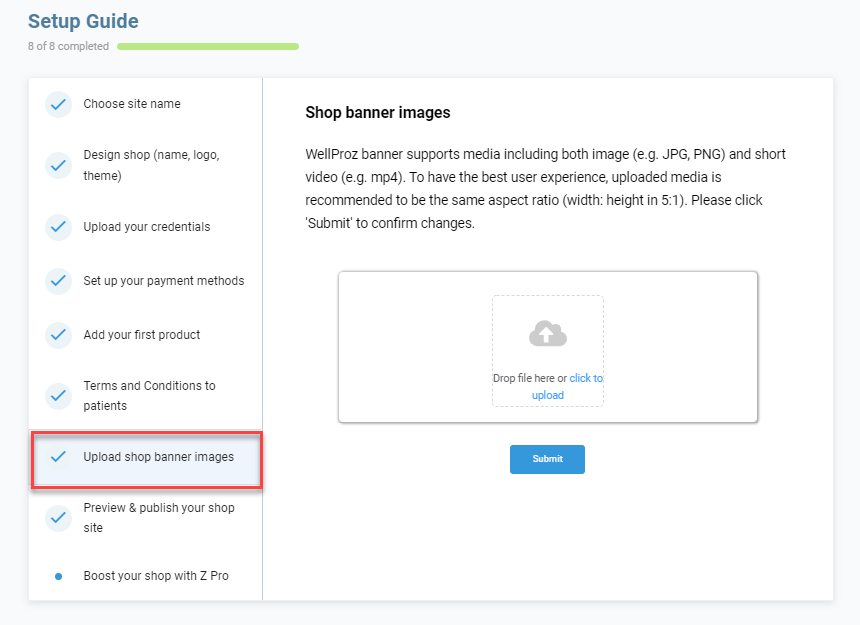Open the Choose site name step
Screen dimensions: 860x625
point(132,104)
